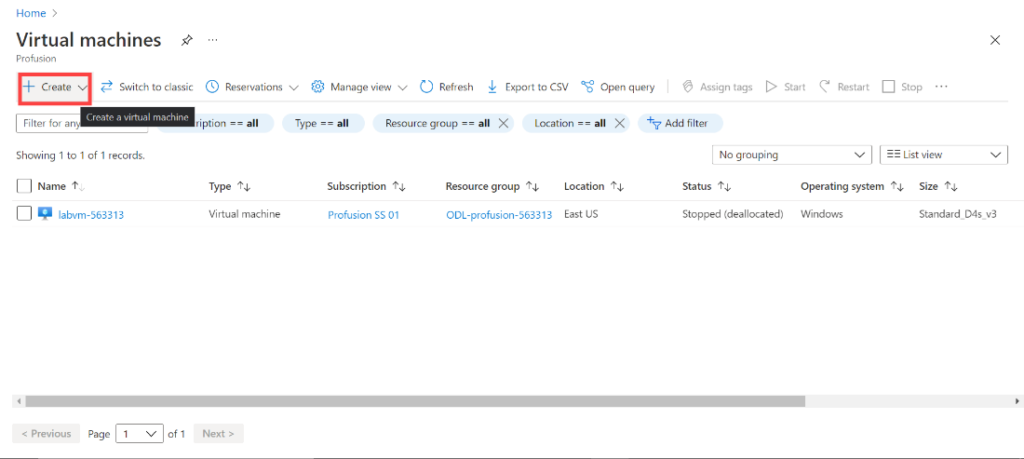
Task: Click the labvm-563313 virtual machine icon
Action: coord(45,214)
